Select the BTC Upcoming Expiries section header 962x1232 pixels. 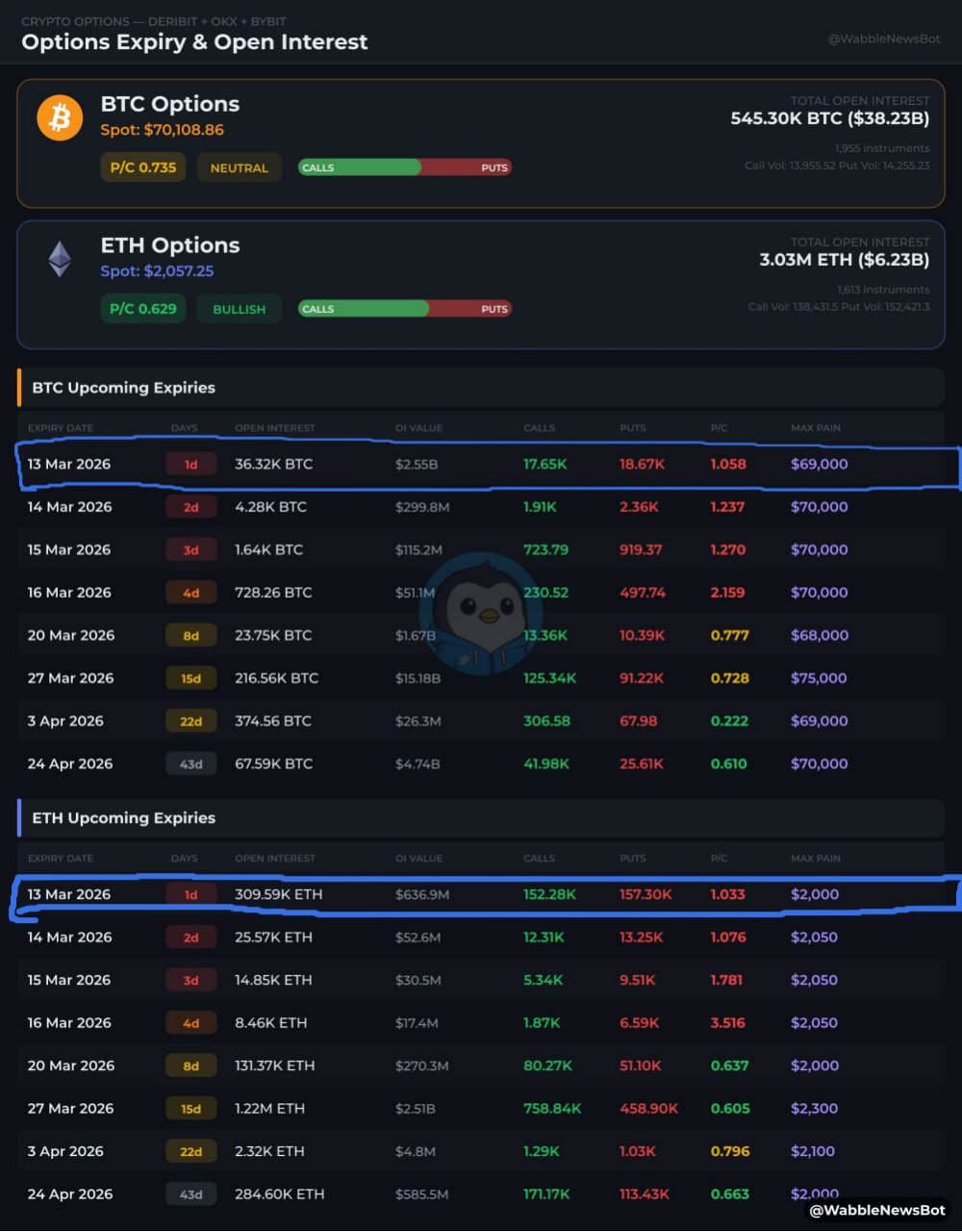[x=124, y=388]
